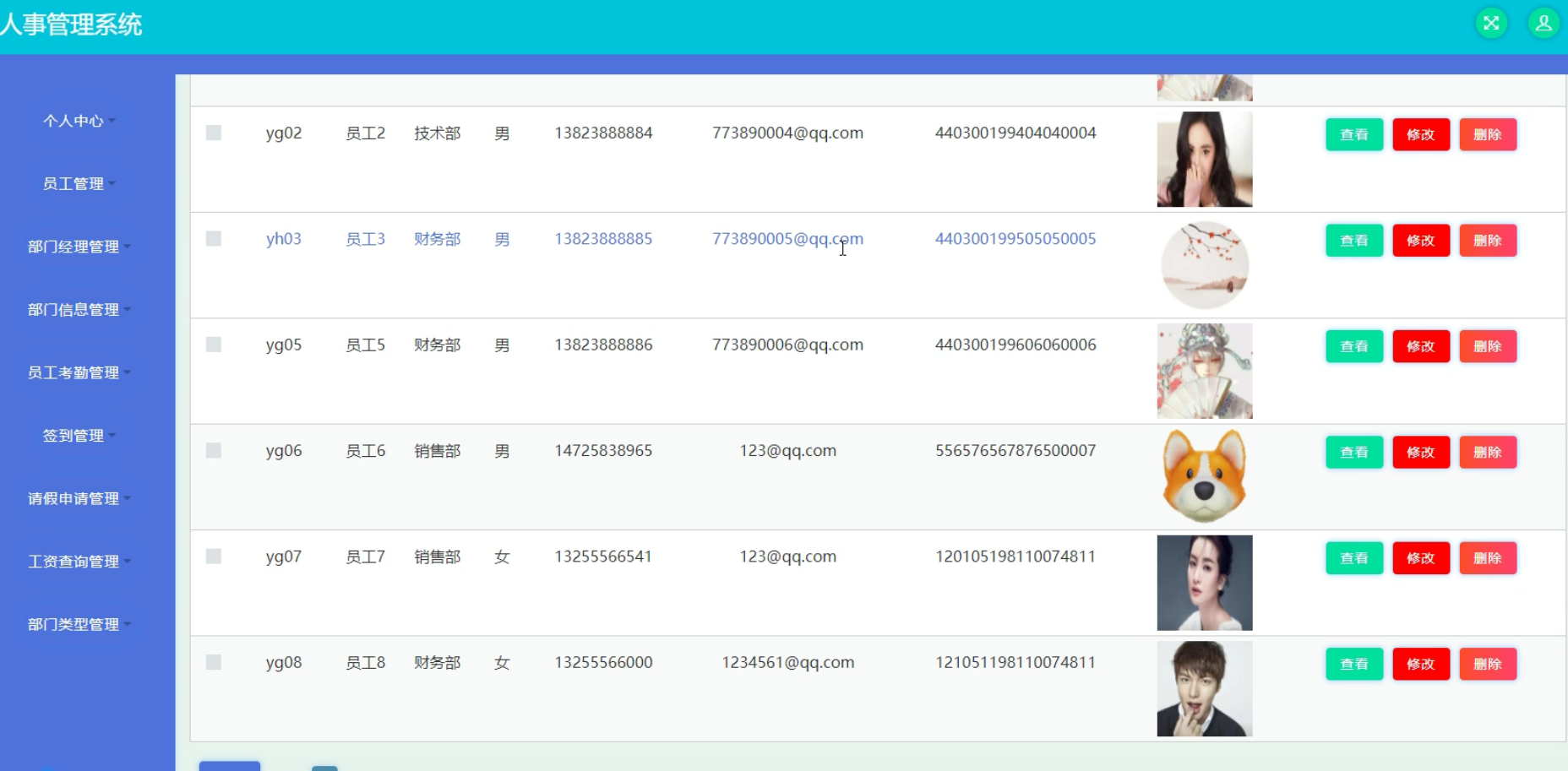
Task: Select the checkbox for row yh03
Action: (214, 239)
